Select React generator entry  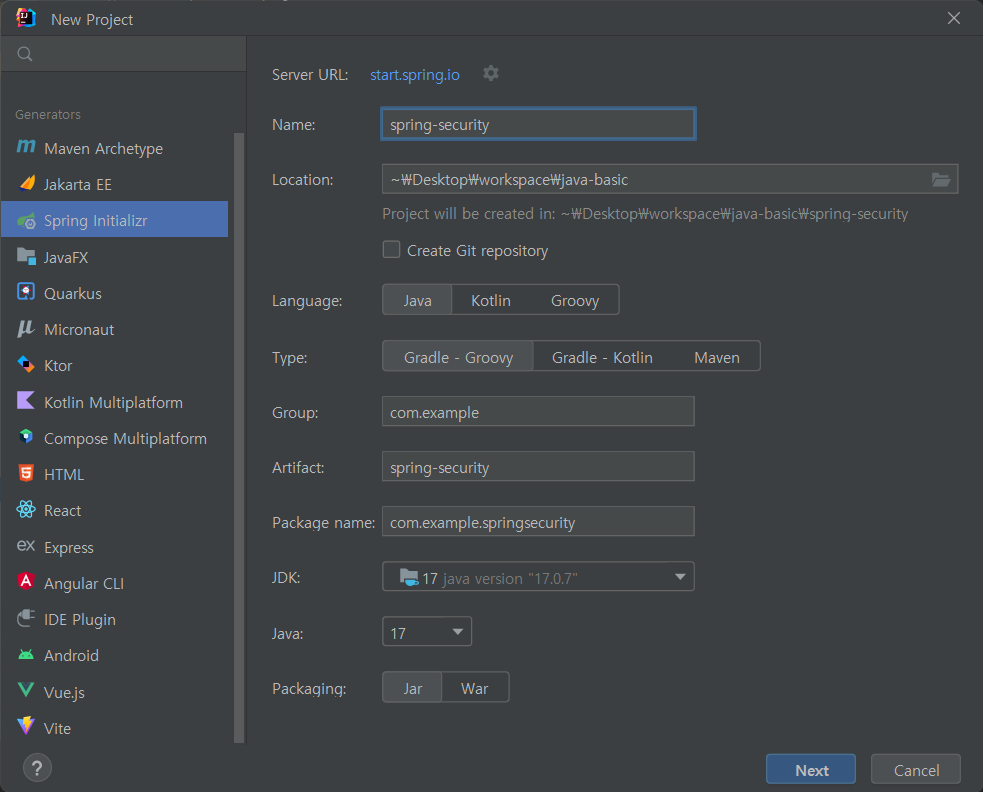point(115,510)
